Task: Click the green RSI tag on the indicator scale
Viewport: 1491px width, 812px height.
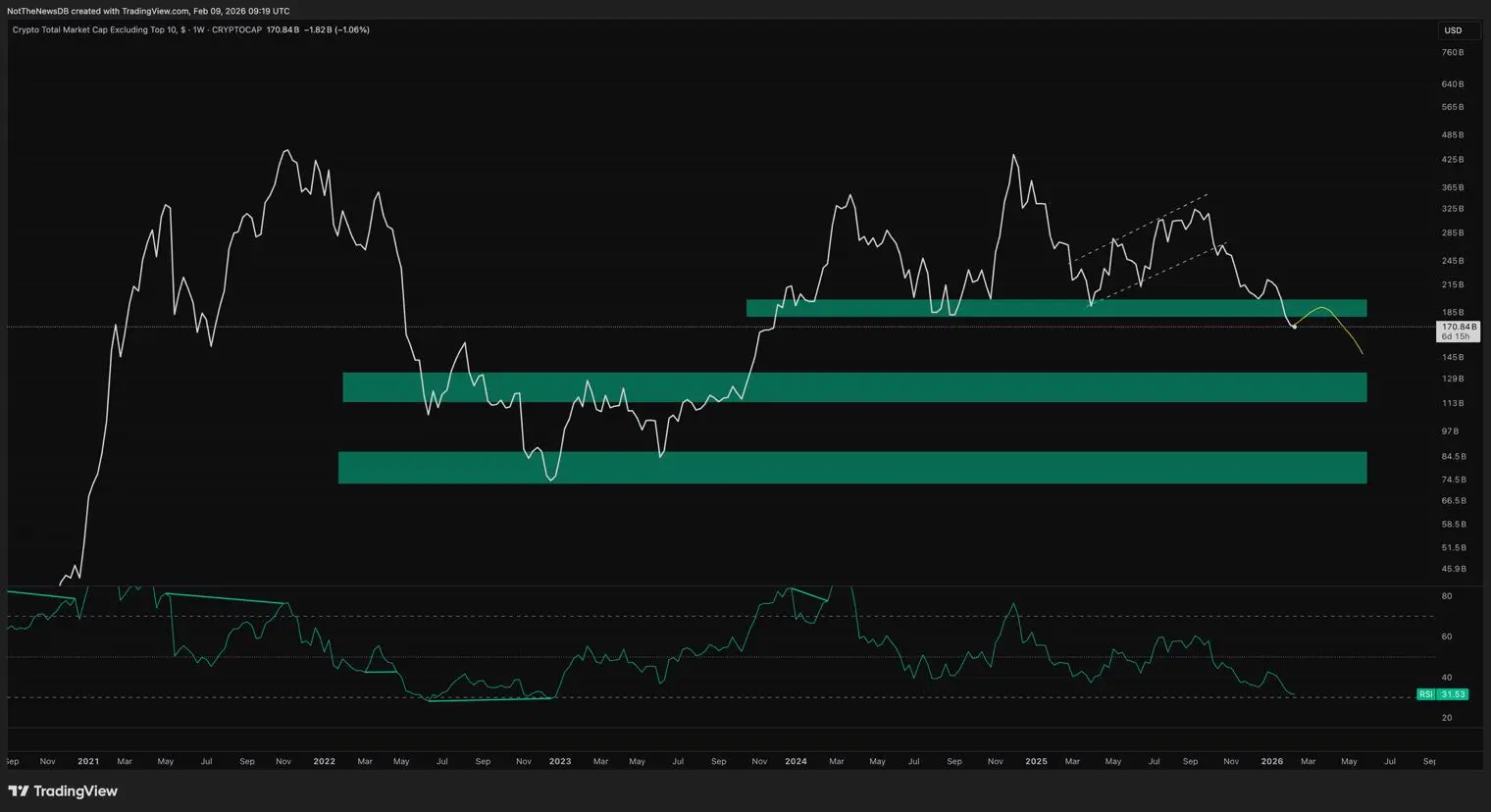Action: [x=1425, y=694]
